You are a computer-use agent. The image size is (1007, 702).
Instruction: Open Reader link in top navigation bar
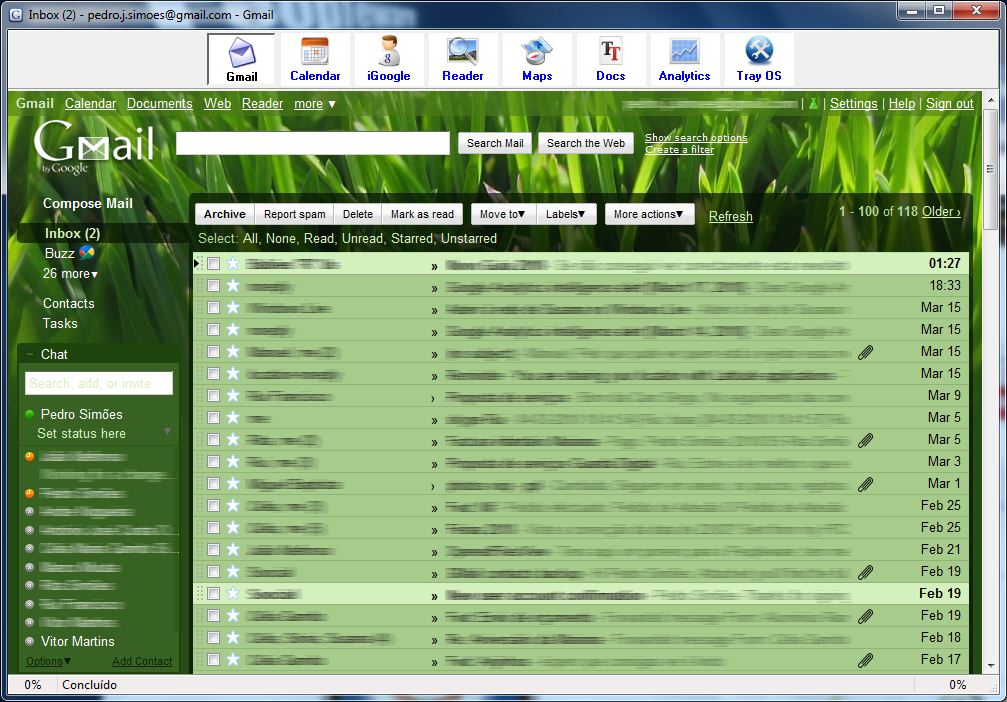(262, 103)
